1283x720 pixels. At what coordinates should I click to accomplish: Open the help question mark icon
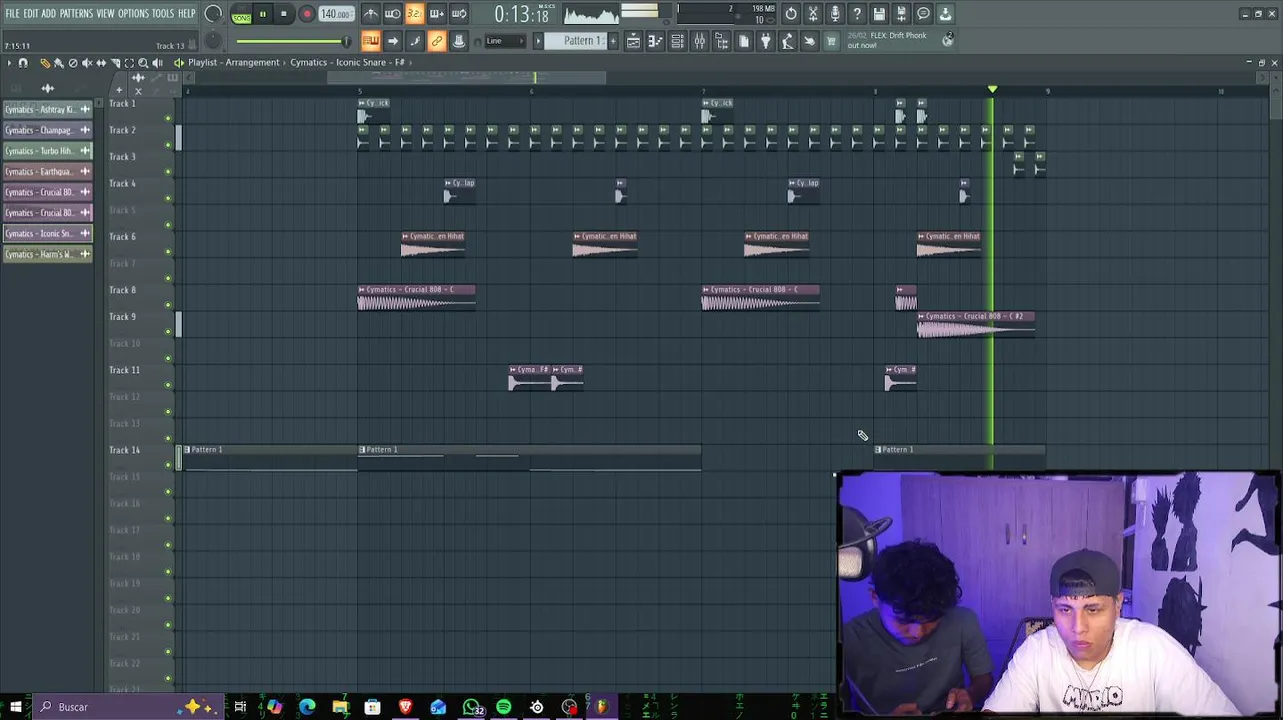point(857,14)
